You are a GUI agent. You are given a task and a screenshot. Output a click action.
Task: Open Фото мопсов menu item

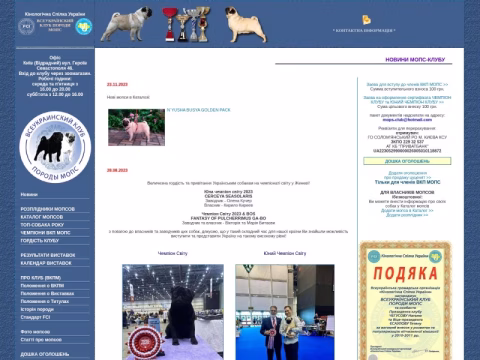35,332
